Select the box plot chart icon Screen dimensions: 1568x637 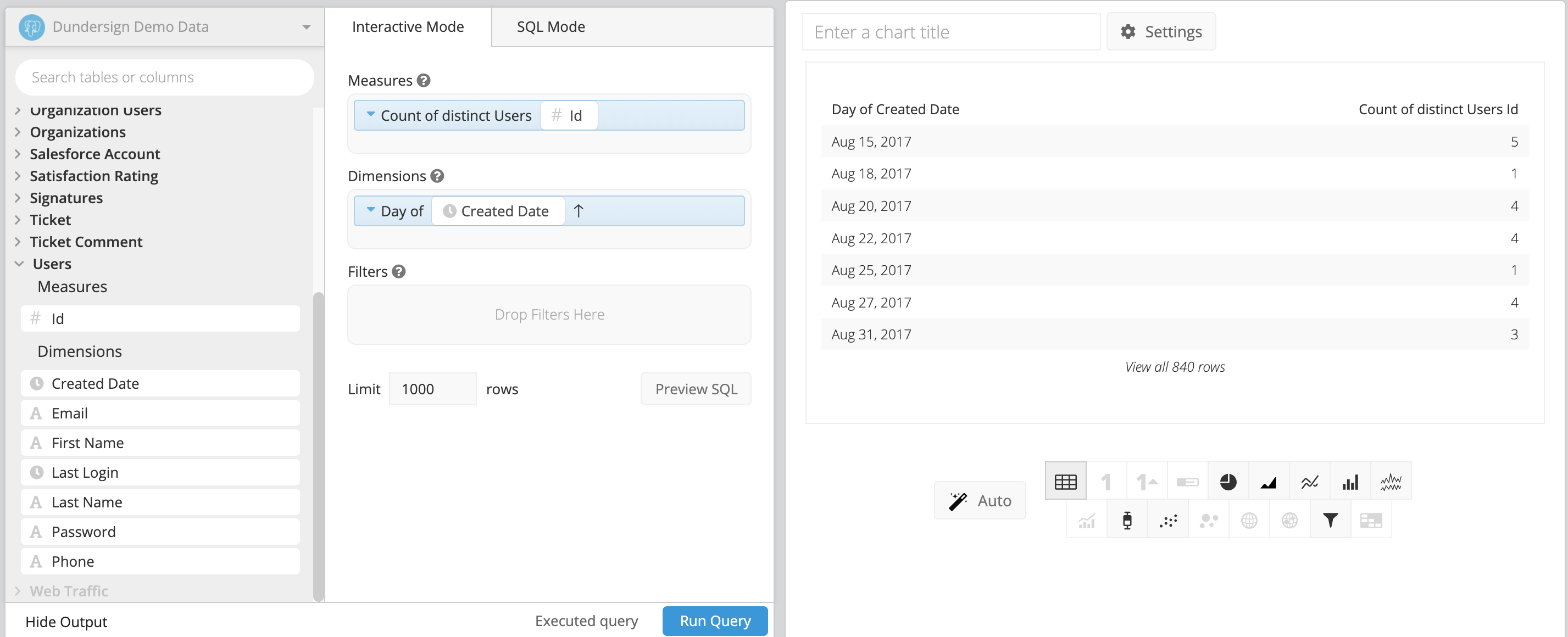click(x=1127, y=520)
